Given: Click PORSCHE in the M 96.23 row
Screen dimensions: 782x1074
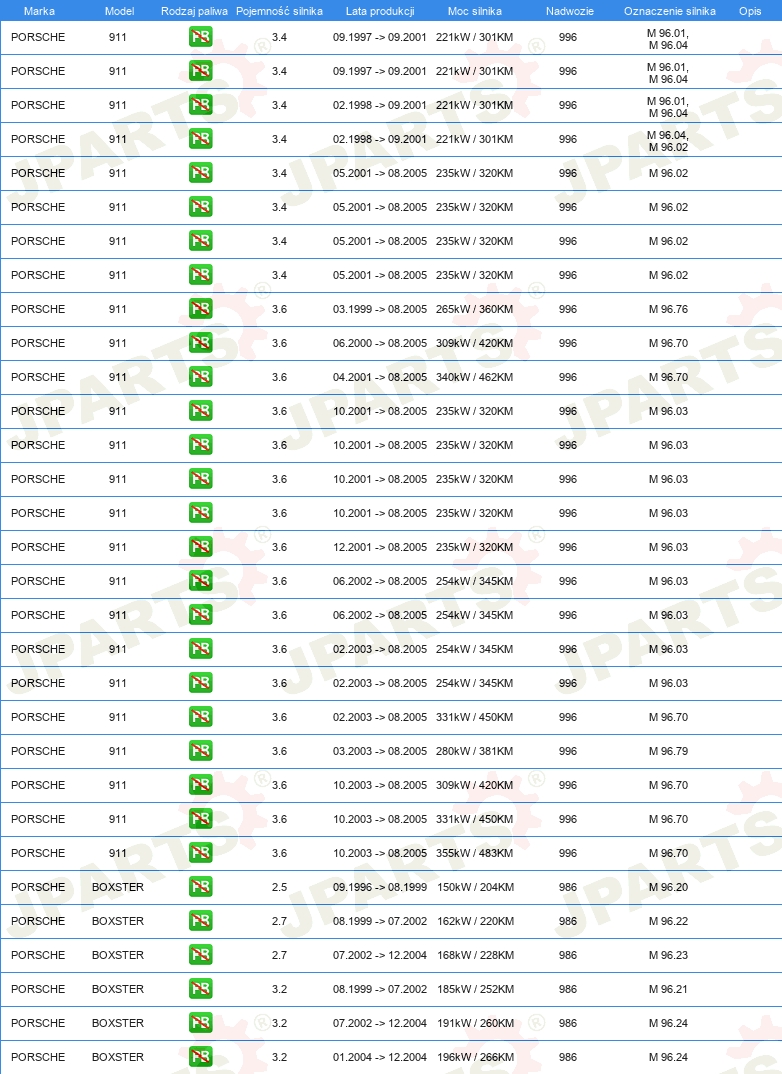Looking at the screenshot, I should pos(38,955).
